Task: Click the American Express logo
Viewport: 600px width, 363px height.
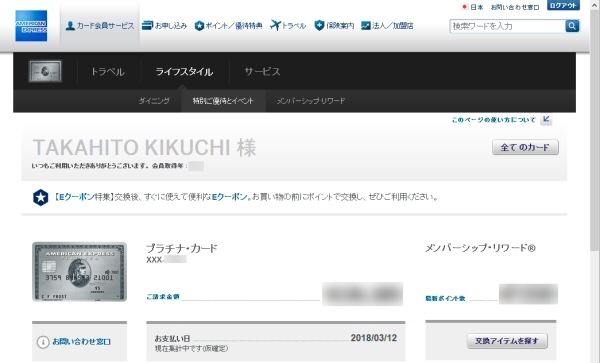Action: pos(31,26)
